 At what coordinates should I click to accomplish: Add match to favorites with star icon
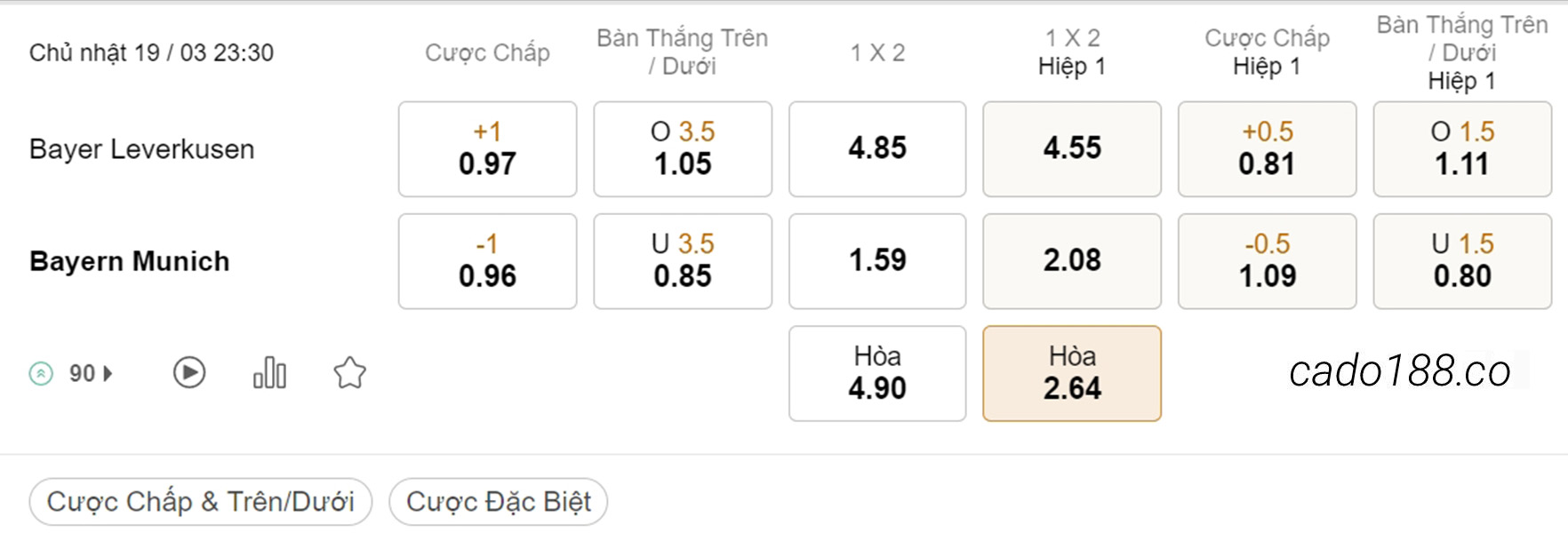(x=349, y=372)
